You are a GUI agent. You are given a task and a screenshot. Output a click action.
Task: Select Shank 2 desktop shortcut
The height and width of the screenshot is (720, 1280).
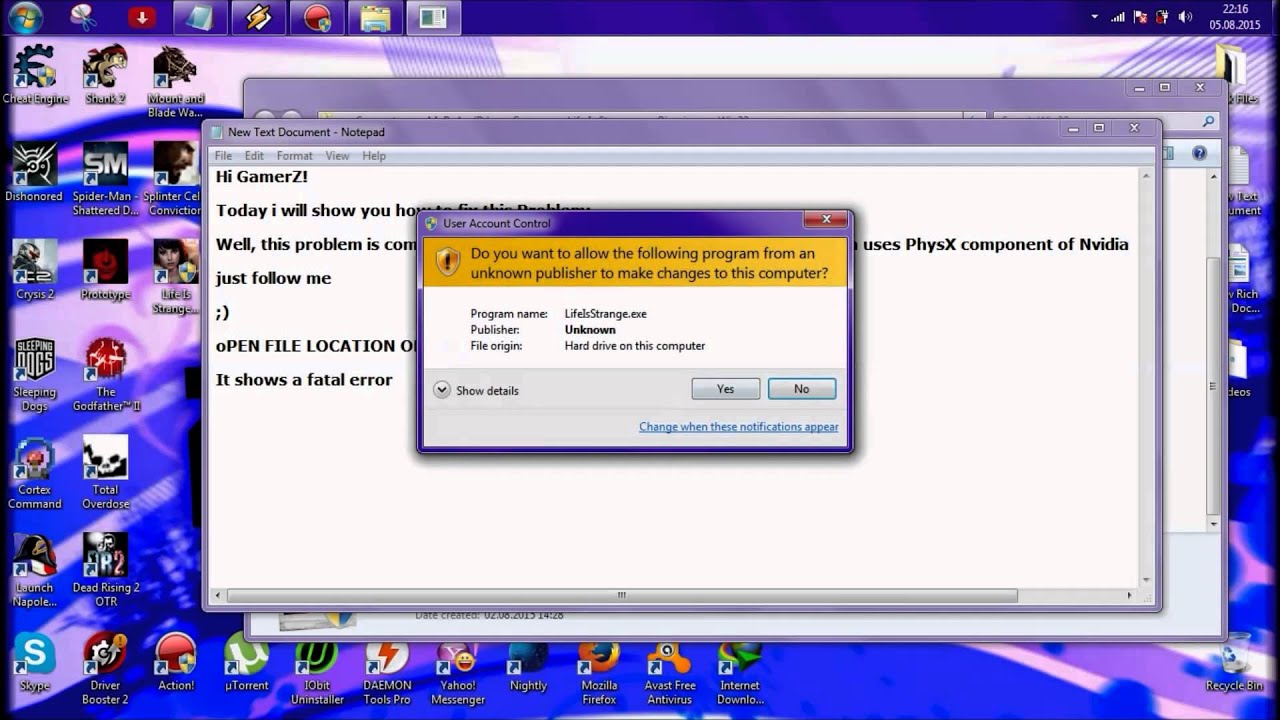coord(105,74)
